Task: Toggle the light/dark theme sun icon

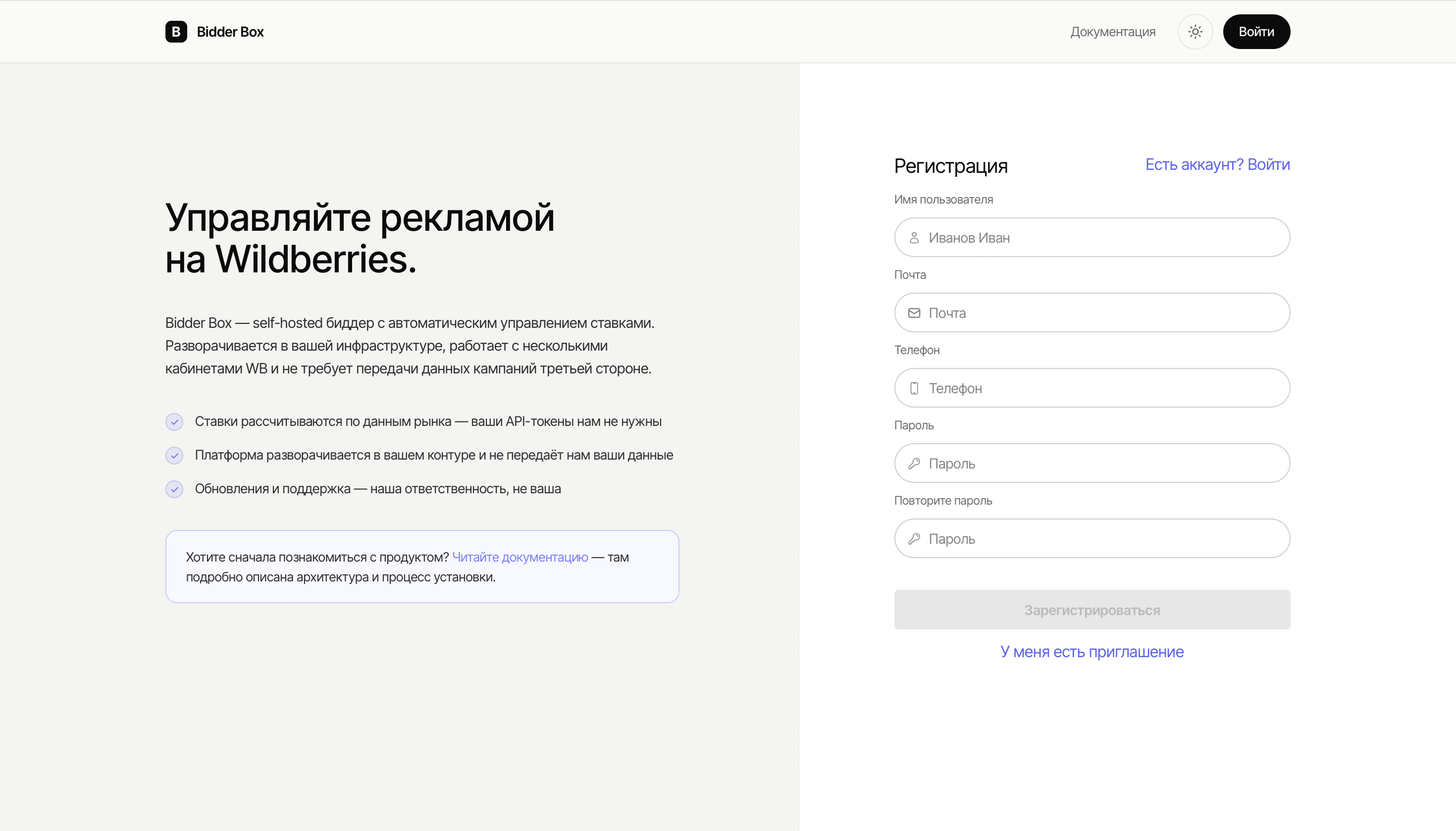Action: (x=1195, y=31)
